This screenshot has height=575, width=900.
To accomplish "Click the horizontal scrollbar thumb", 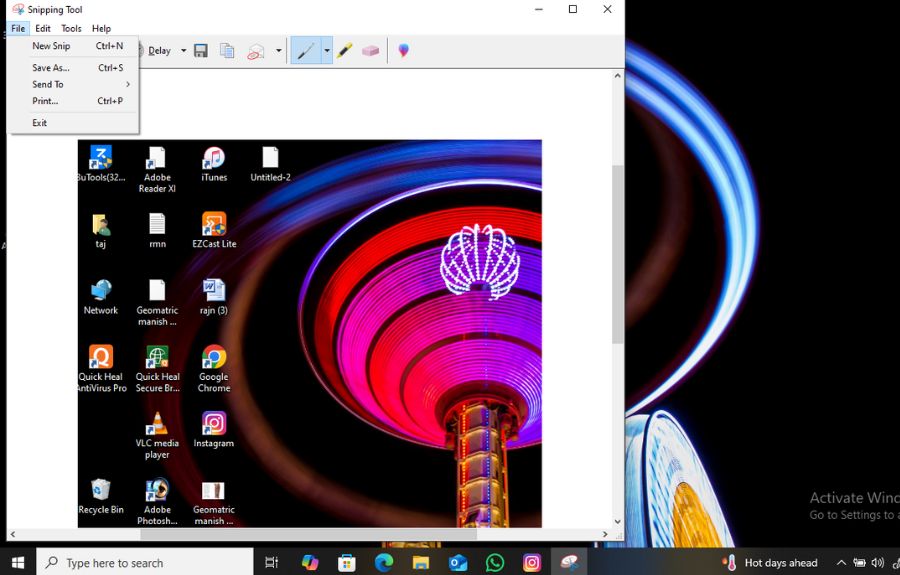I will coord(308,534).
